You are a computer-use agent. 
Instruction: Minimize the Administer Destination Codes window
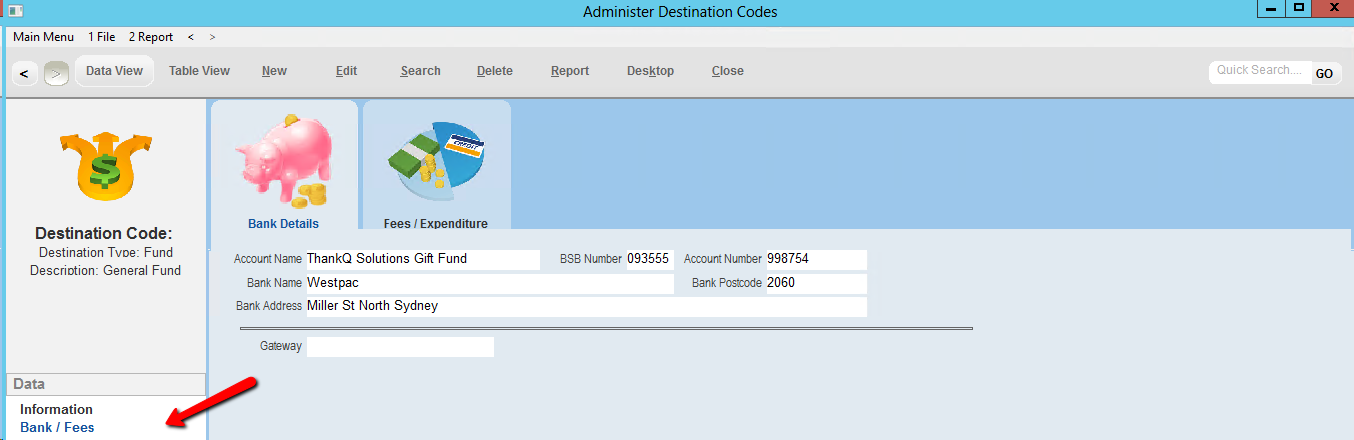(x=1270, y=9)
